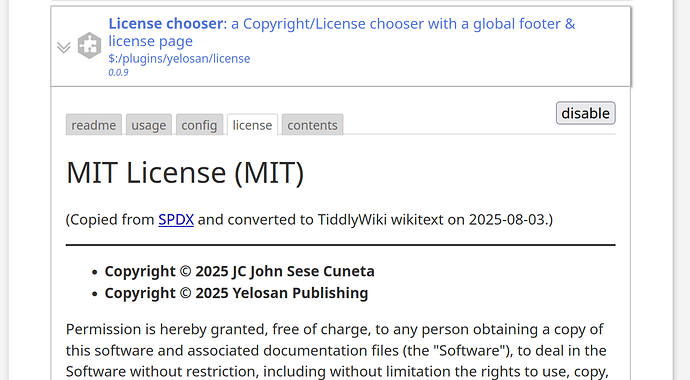Open the config tab
This screenshot has width=690, height=380.
[199, 125]
